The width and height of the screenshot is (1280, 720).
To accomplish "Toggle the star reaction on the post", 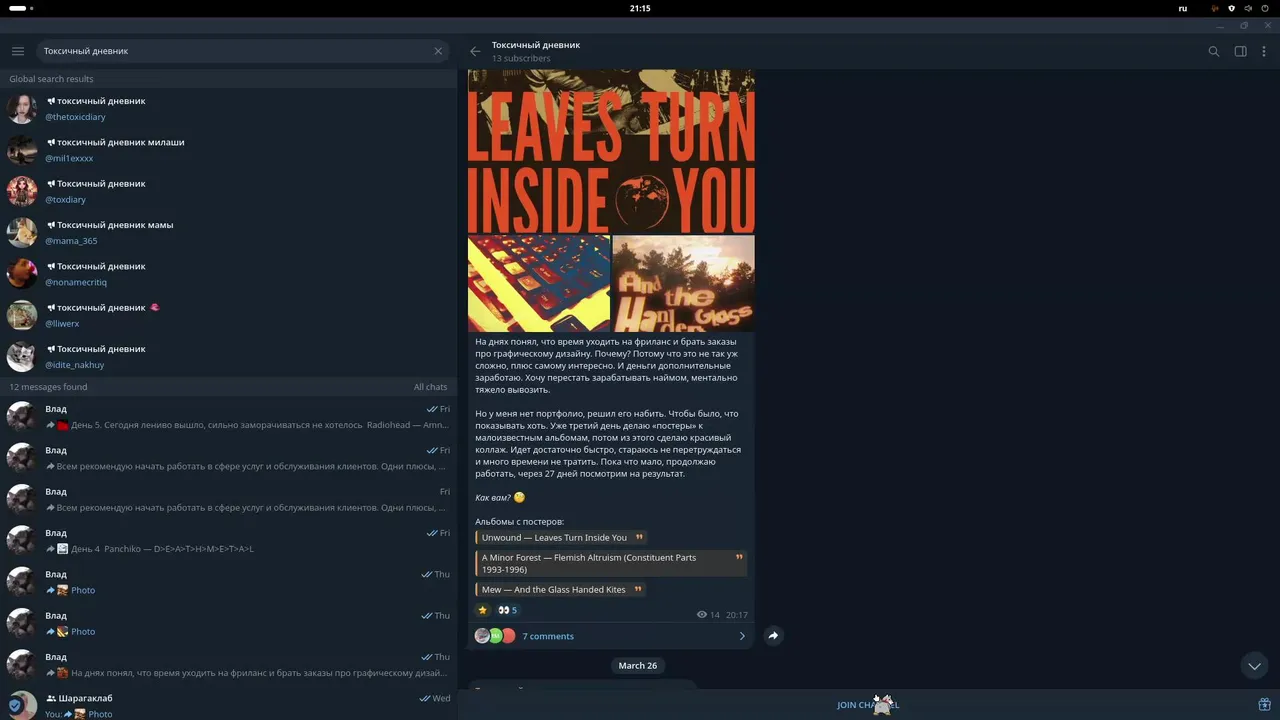I will (483, 610).
